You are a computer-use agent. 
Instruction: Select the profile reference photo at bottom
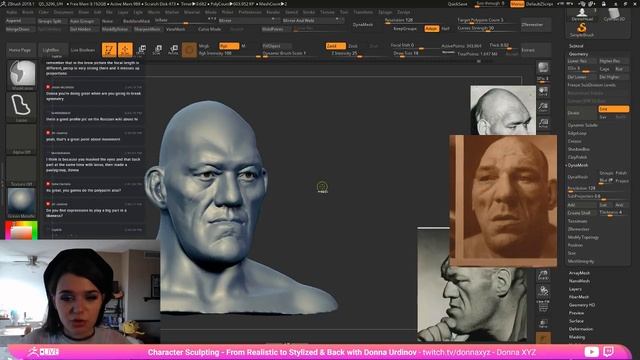(x=472, y=304)
